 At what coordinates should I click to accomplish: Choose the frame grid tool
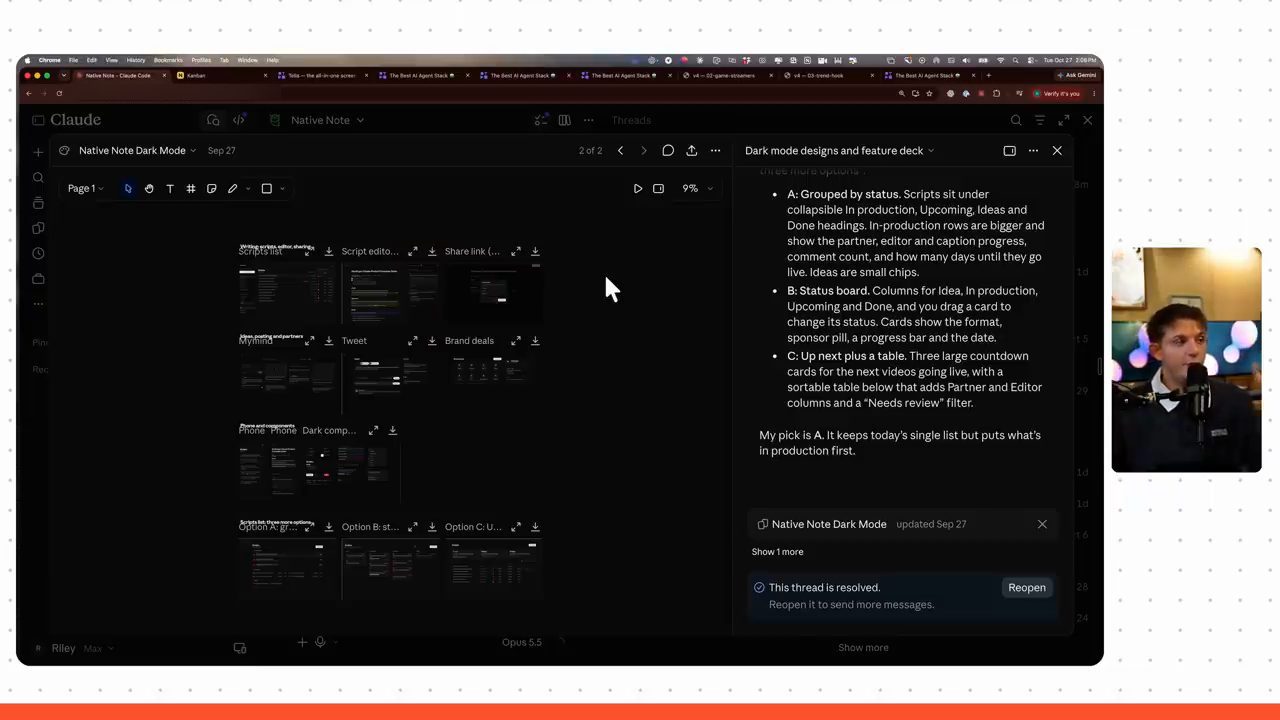tap(191, 188)
